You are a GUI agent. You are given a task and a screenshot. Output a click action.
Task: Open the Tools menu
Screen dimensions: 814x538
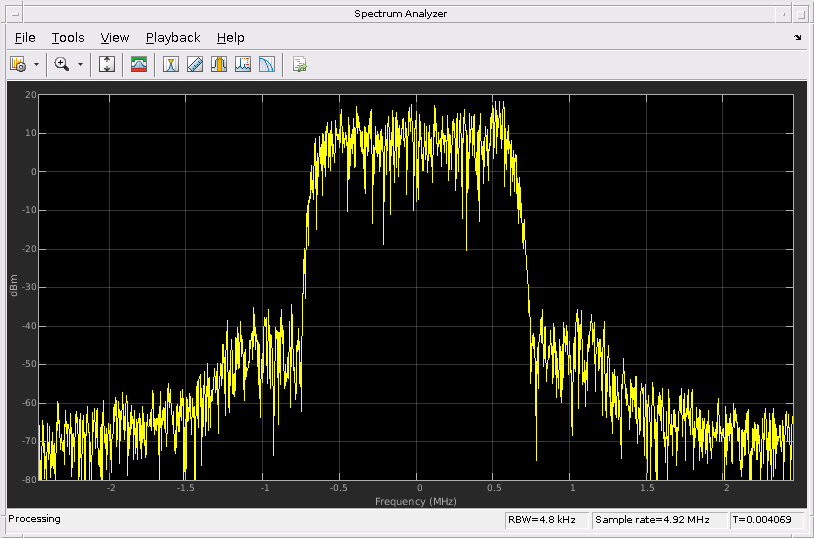(x=68, y=37)
